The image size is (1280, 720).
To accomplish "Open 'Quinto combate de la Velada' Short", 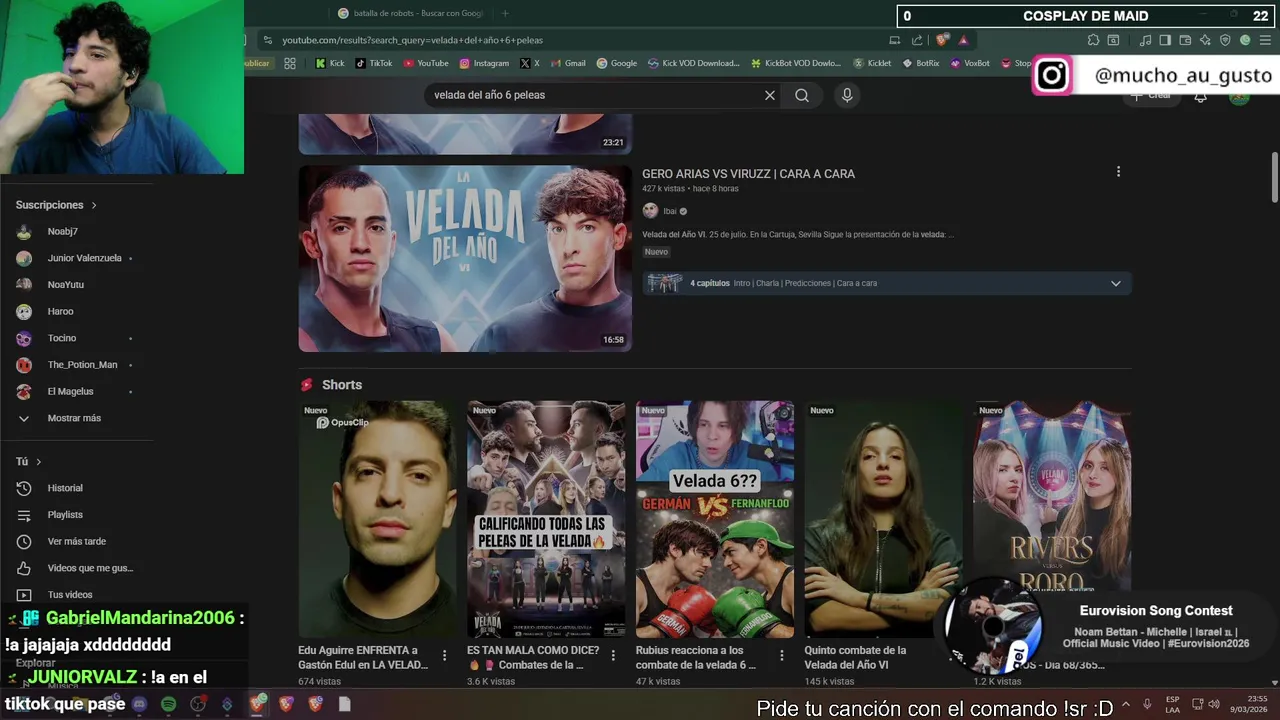I will click(884, 519).
